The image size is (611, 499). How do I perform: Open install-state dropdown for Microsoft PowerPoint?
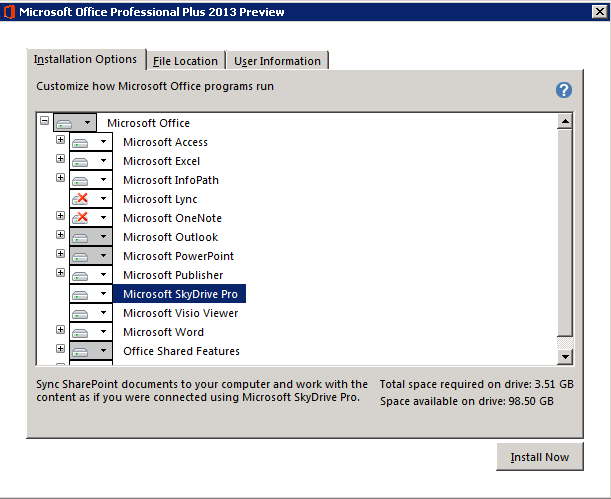[91, 256]
